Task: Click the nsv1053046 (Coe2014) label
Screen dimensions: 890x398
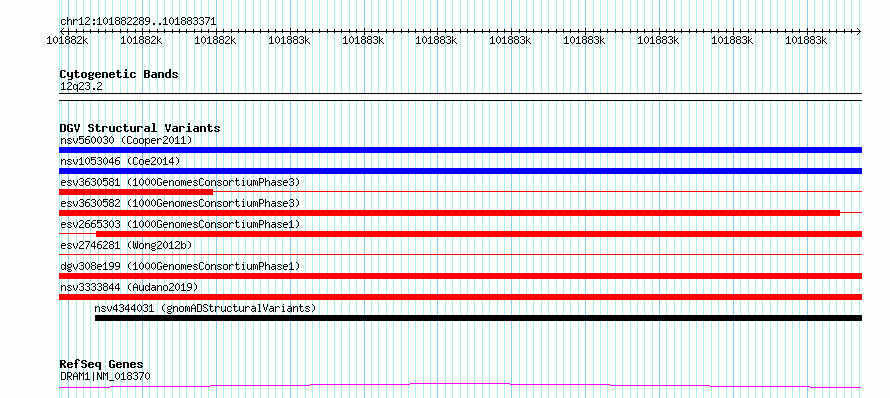Action: click(120, 161)
